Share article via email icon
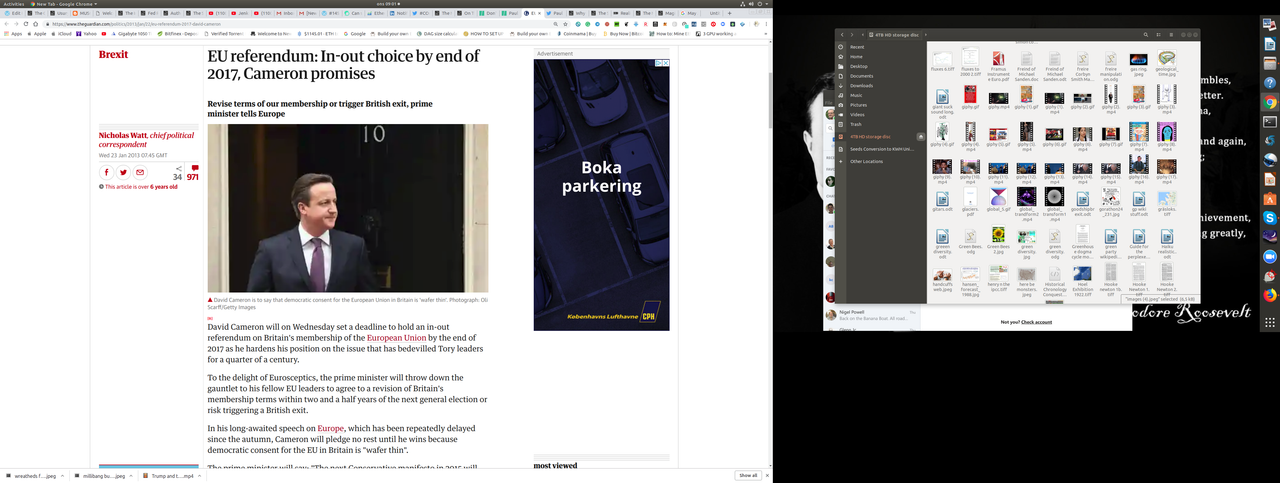 140,172
